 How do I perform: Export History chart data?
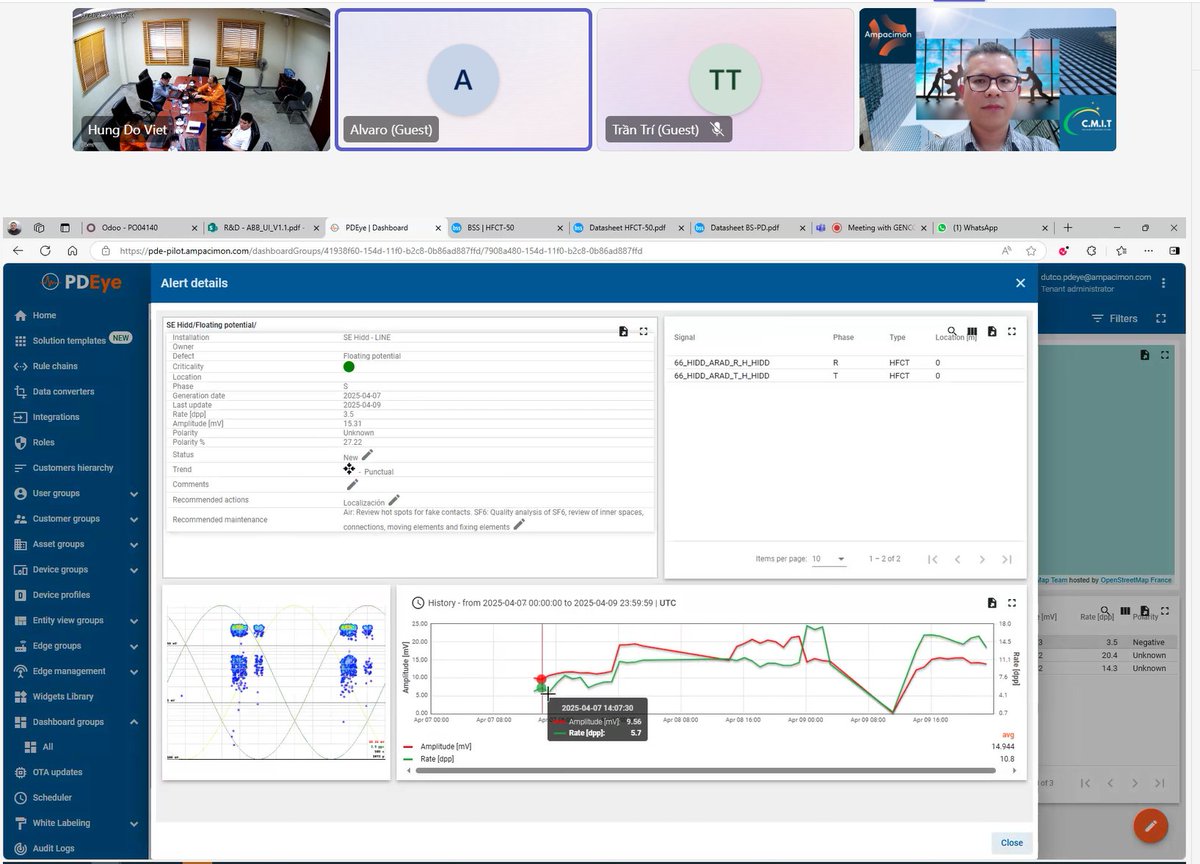pos(992,603)
